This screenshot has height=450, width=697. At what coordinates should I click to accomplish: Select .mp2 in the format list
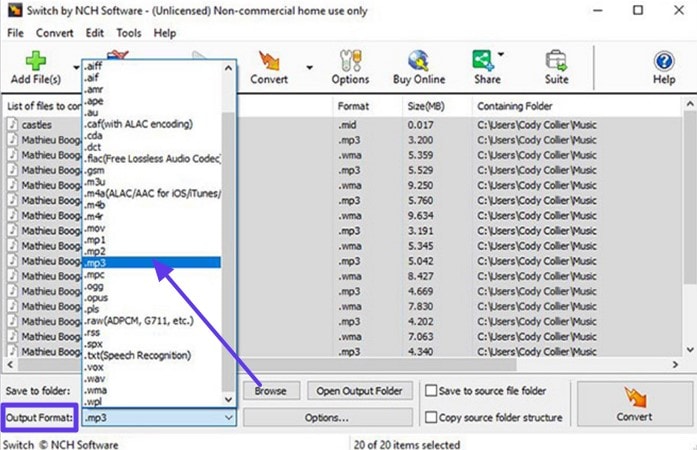pyautogui.click(x=152, y=251)
